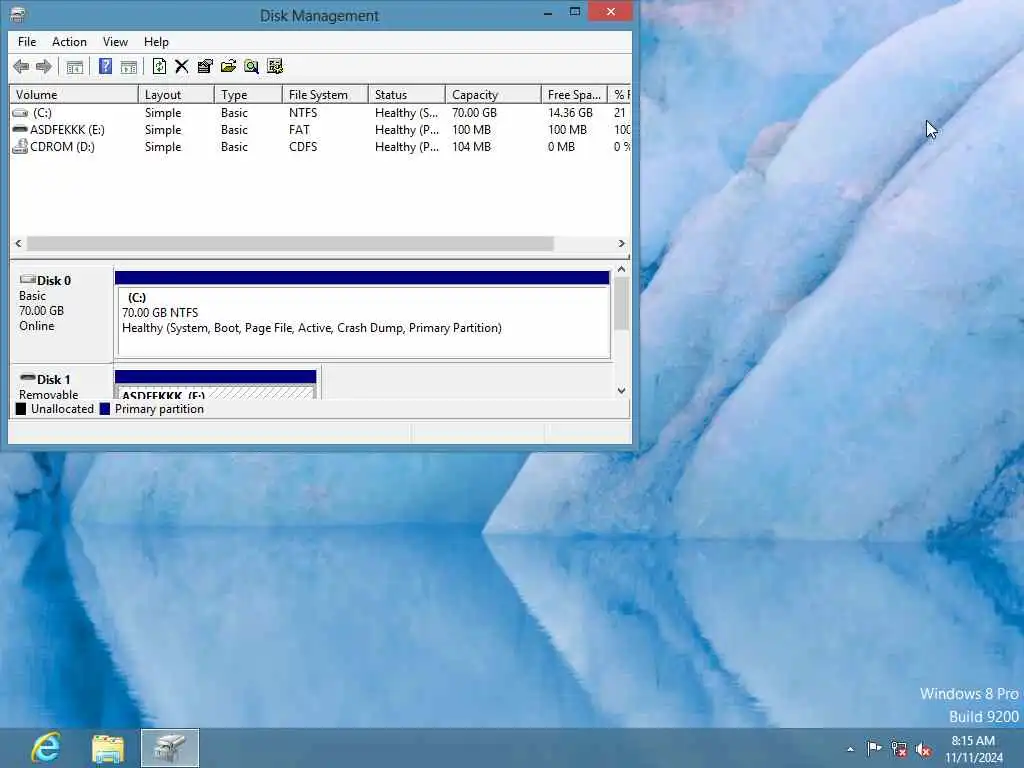The width and height of the screenshot is (1024, 768).
Task: Open File Explorer from the taskbar
Action: coord(108,748)
